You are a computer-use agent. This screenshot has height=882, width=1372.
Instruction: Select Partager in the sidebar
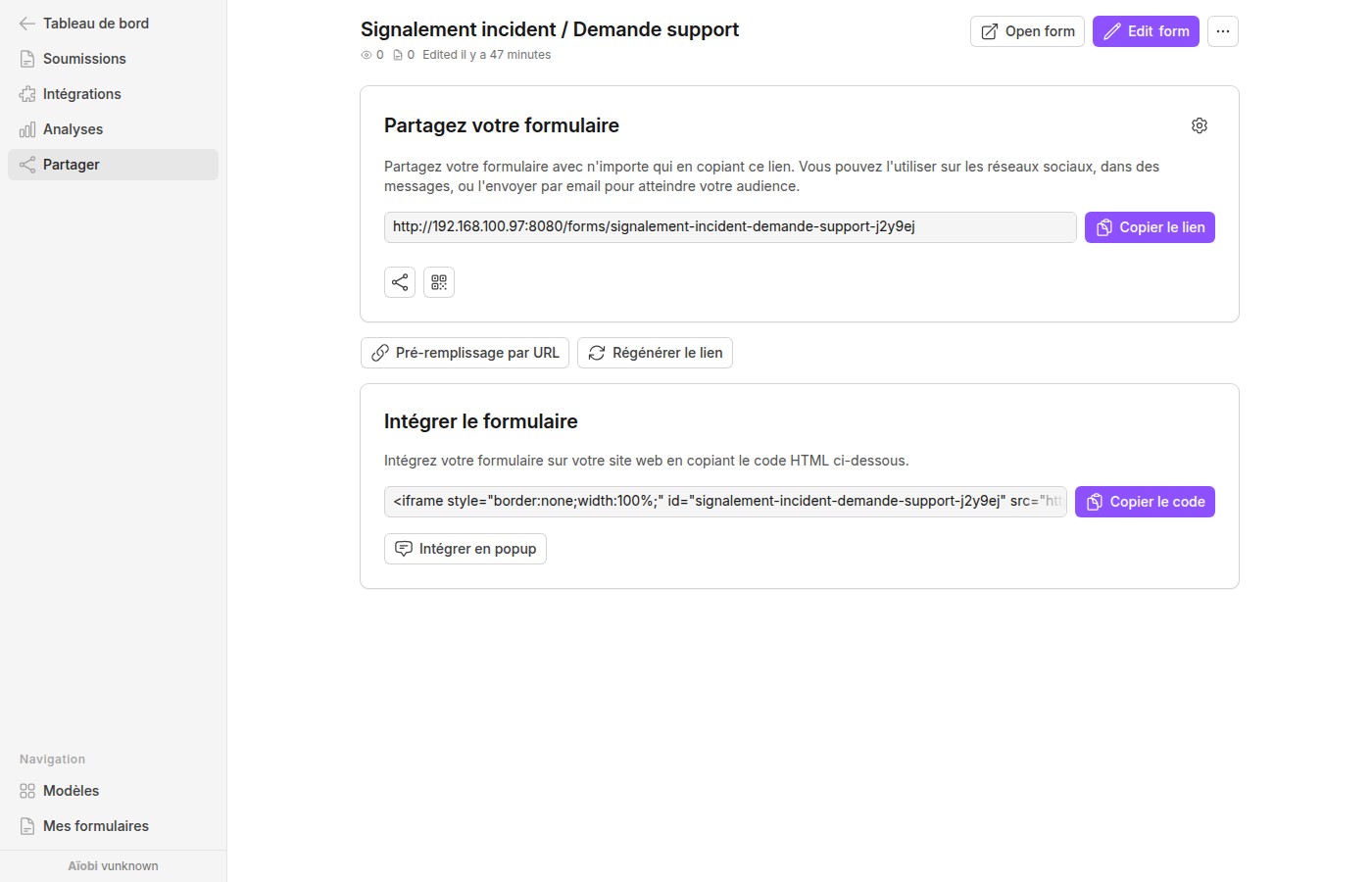113,165
